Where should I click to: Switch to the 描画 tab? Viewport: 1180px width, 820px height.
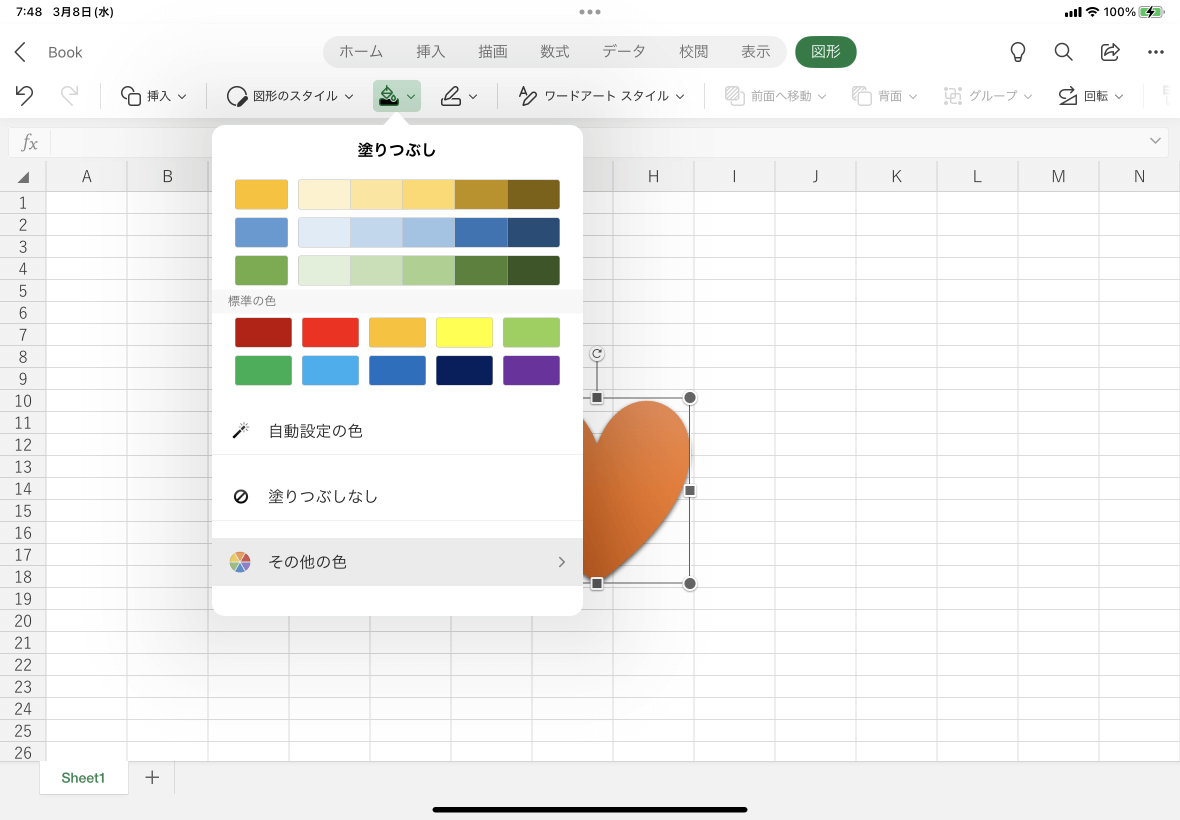(493, 52)
